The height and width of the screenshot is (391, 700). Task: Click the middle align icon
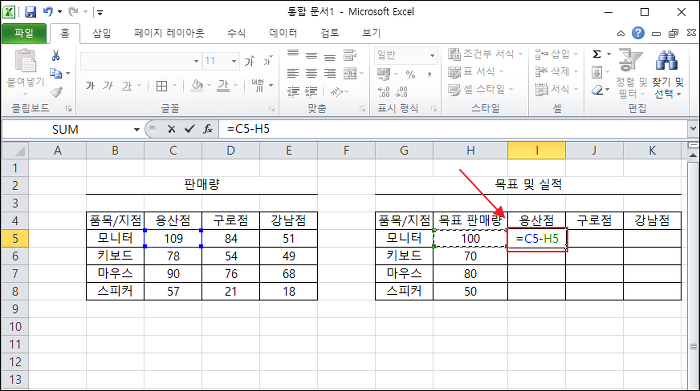(311, 55)
